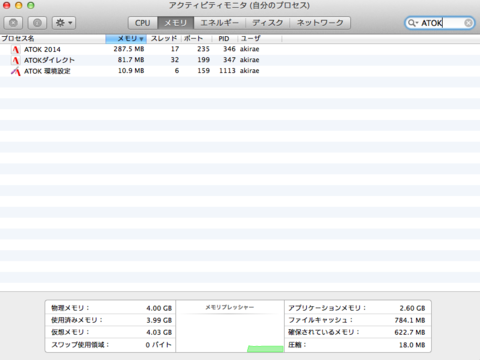Click the 確保されているメモリ 622.7 MB value
The width and height of the screenshot is (480, 360).
click(x=410, y=332)
